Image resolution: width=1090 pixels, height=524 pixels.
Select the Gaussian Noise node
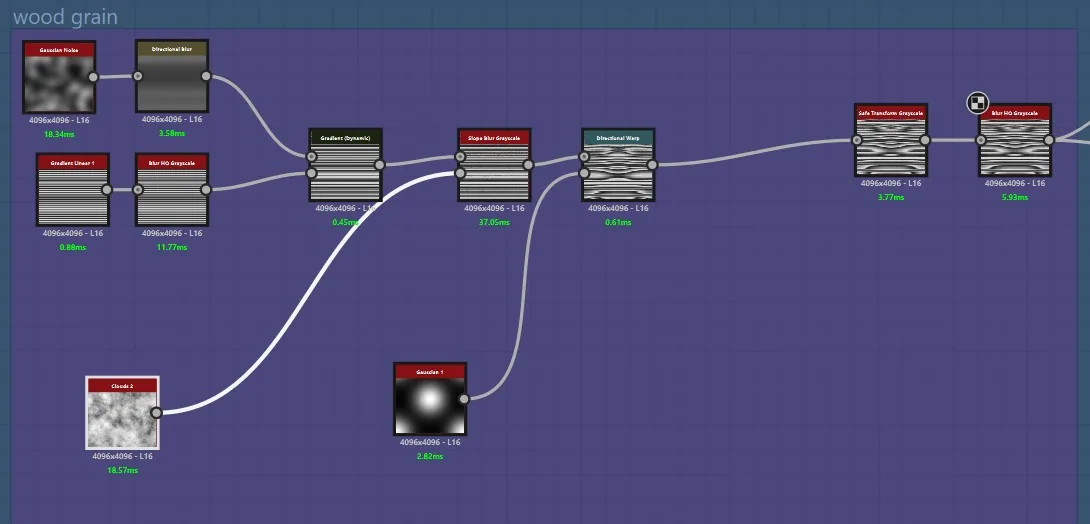tap(59, 76)
